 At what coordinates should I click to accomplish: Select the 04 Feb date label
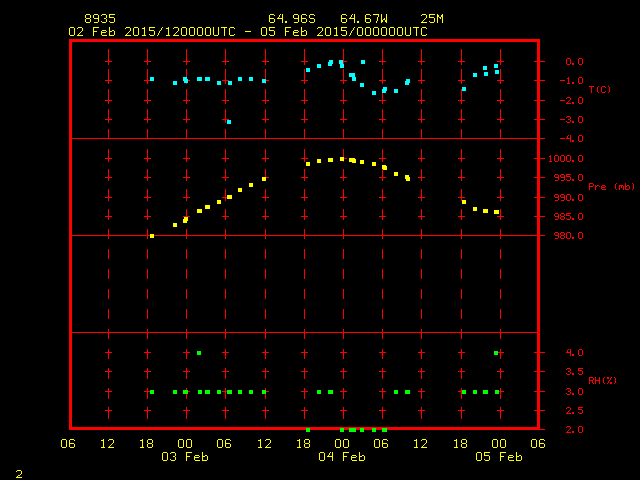pos(342,456)
